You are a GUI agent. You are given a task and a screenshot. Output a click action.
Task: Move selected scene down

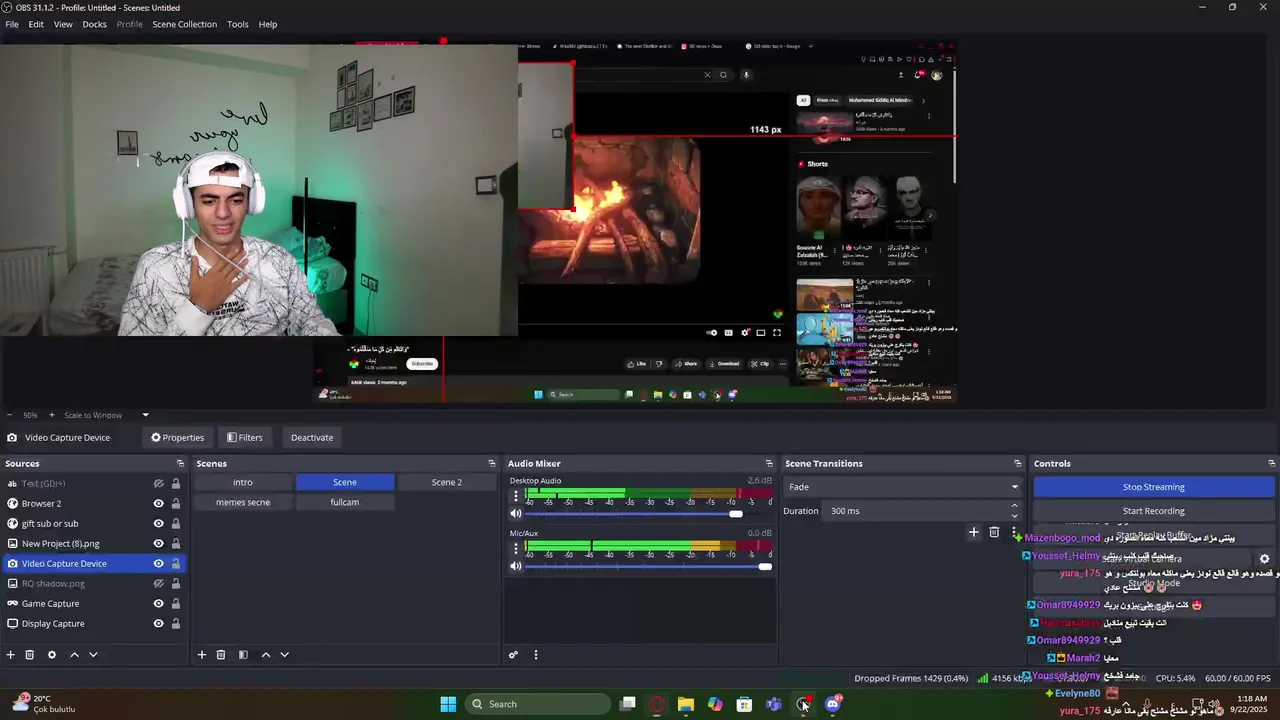pos(284,655)
